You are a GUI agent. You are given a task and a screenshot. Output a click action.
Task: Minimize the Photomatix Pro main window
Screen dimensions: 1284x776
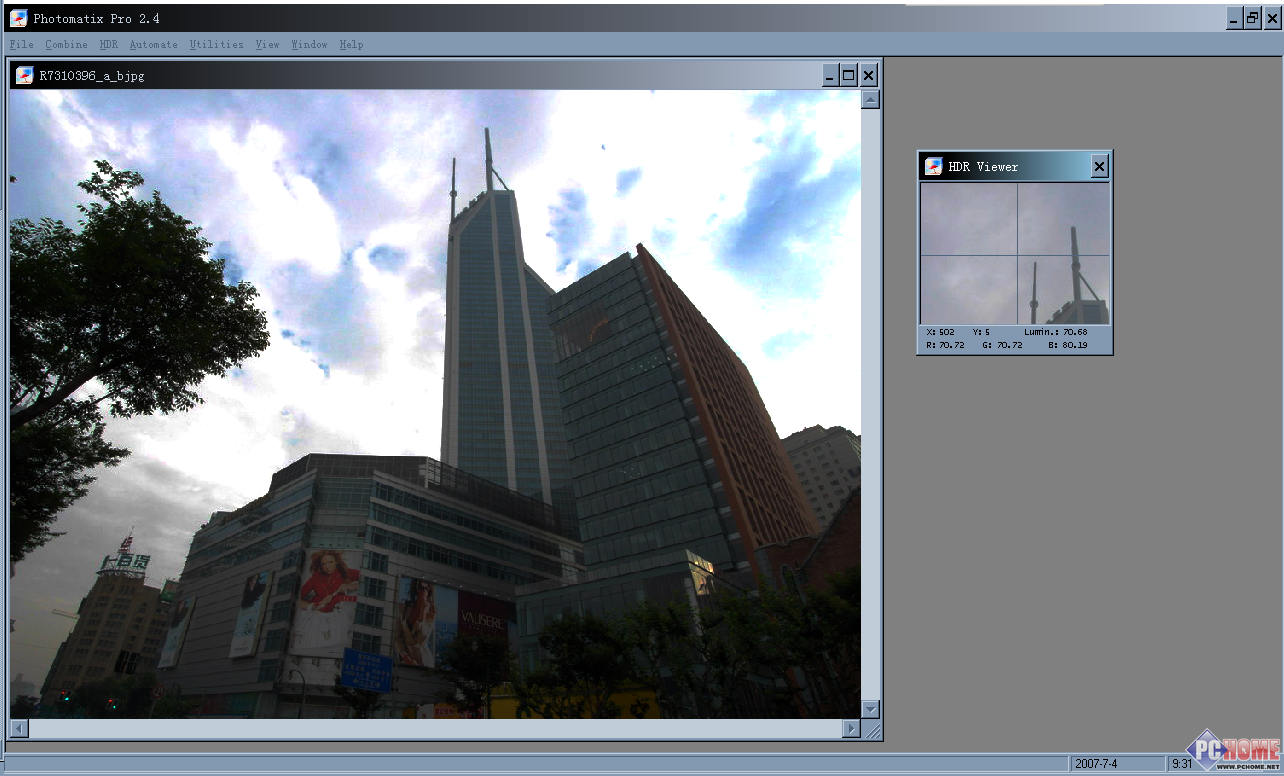[1234, 18]
